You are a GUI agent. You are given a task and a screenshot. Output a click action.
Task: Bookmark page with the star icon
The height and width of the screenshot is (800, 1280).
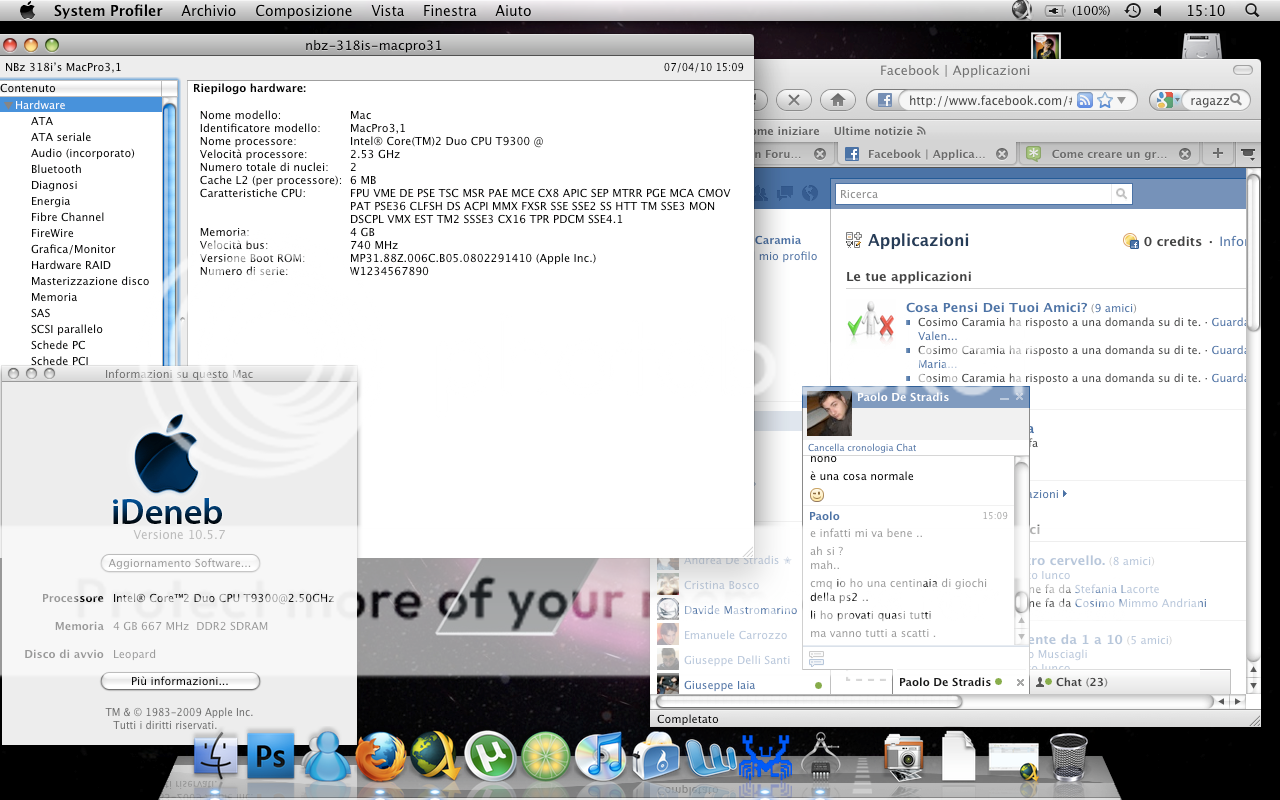[x=1104, y=100]
